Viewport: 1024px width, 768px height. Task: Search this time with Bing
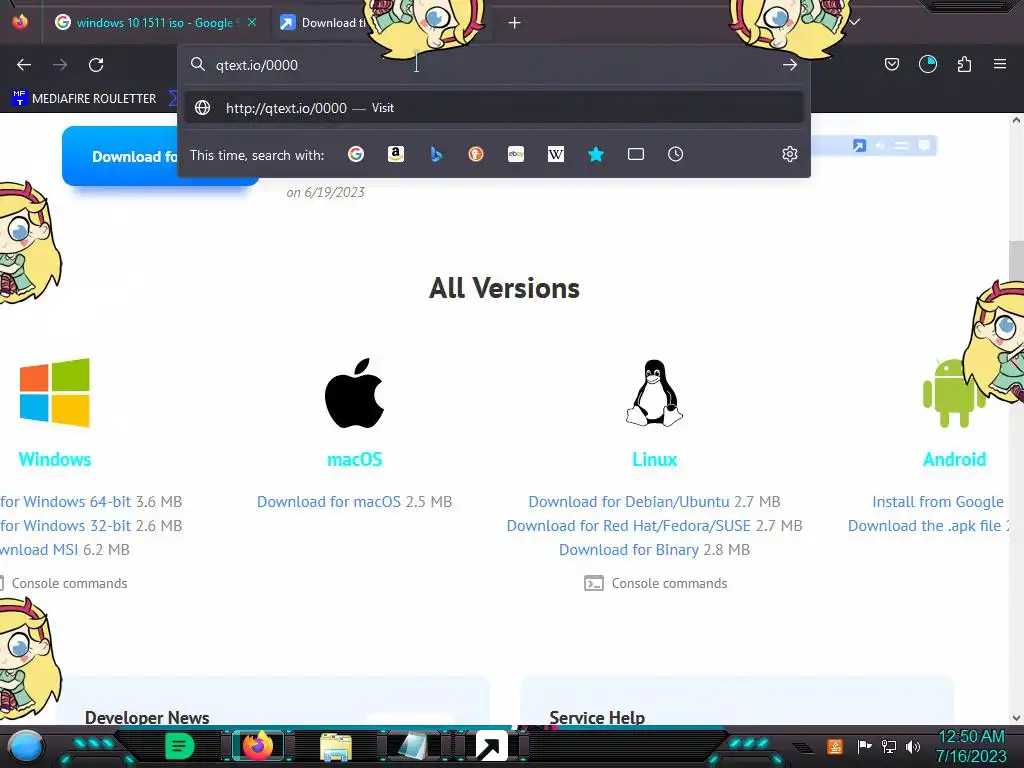(x=436, y=154)
